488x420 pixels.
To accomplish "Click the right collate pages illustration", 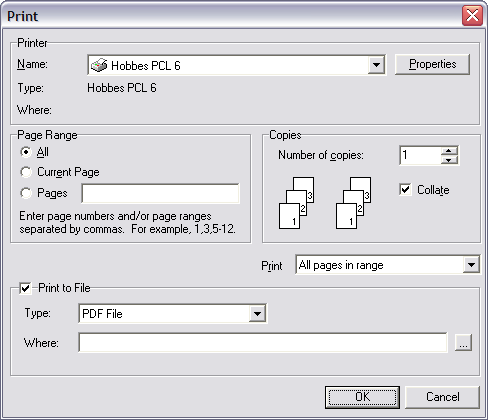I will (x=353, y=203).
